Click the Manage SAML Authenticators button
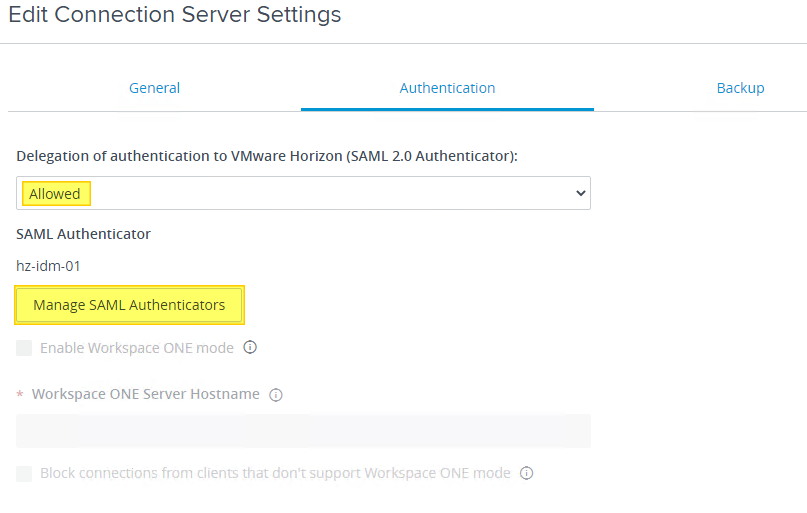The width and height of the screenshot is (807, 513). [x=129, y=305]
